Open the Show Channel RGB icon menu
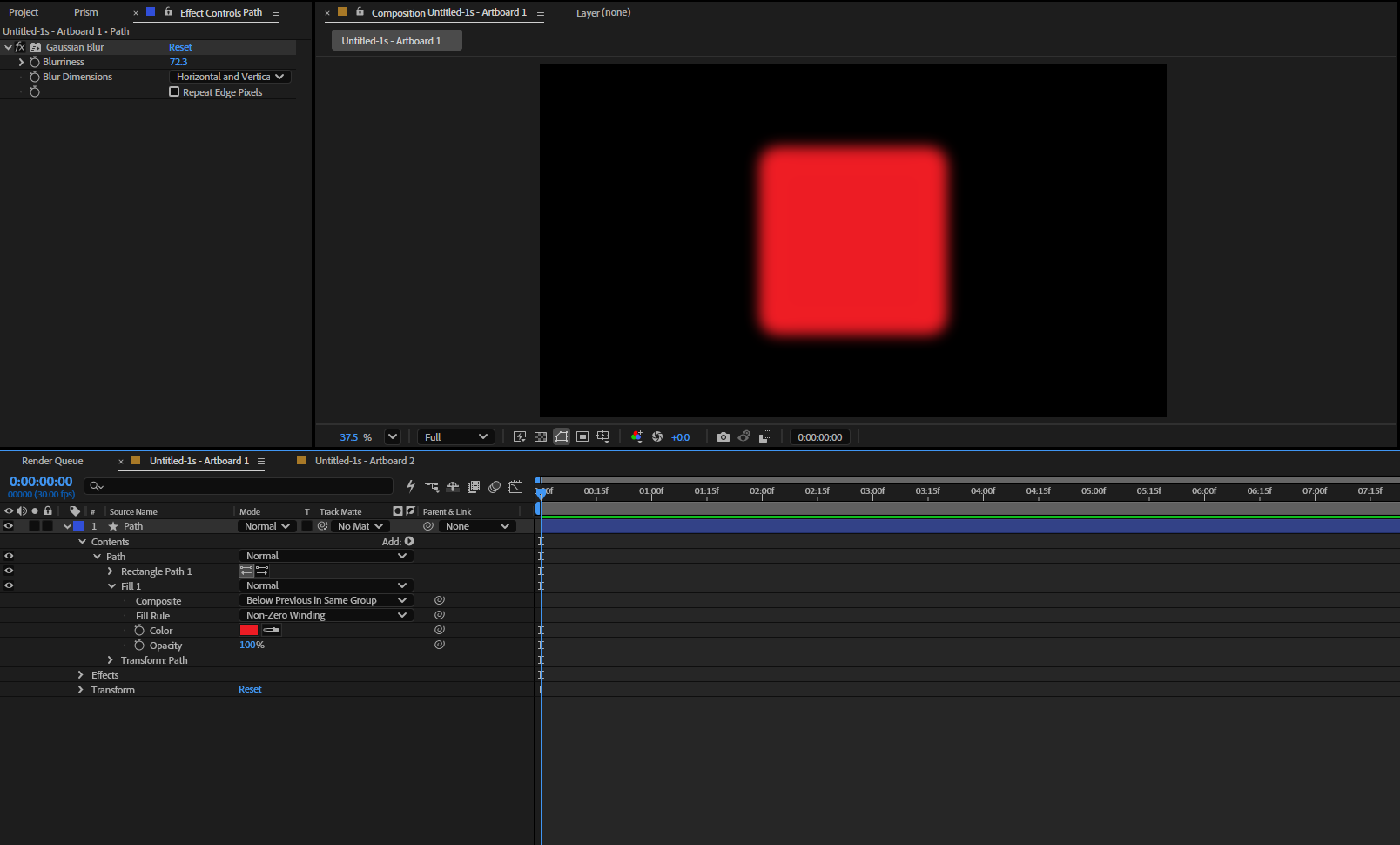Image resolution: width=1400 pixels, height=845 pixels. tap(636, 436)
